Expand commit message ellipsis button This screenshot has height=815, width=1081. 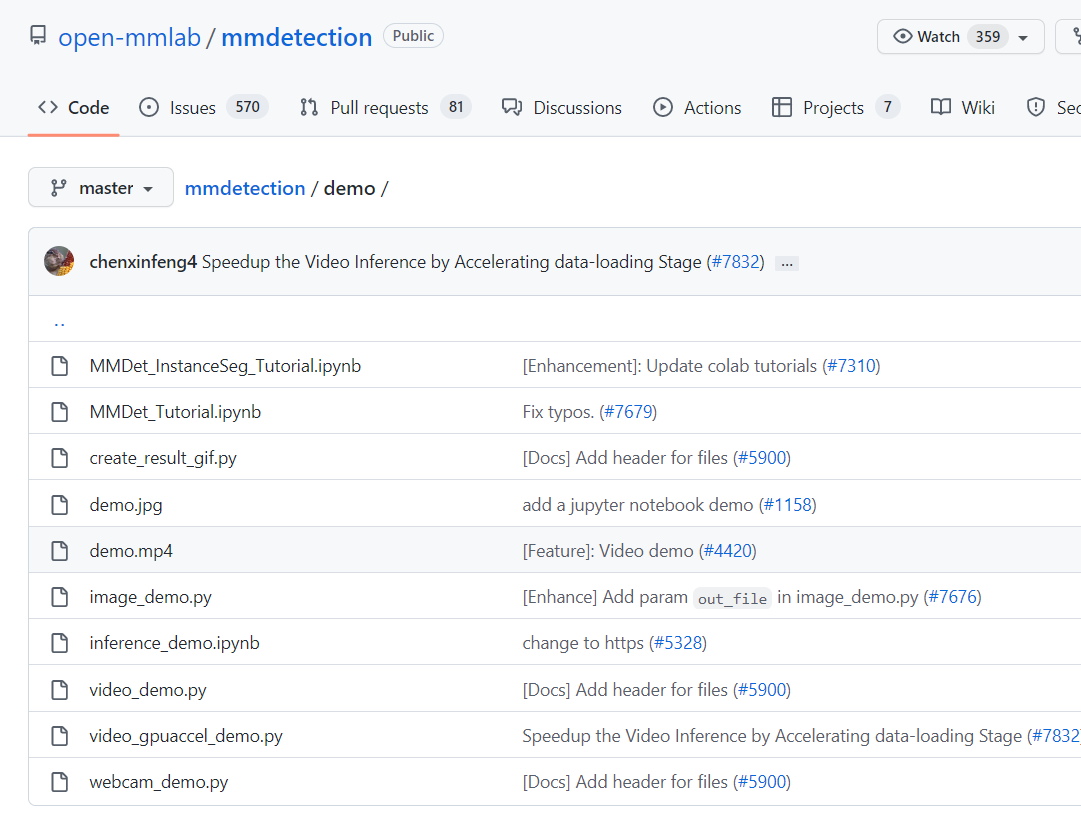pos(787,263)
